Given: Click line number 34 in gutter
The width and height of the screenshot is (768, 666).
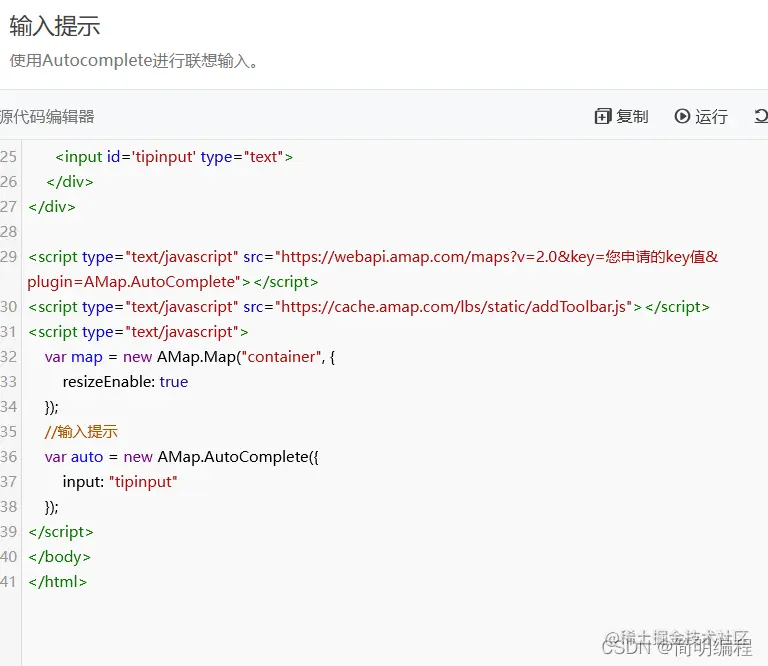Looking at the screenshot, I should pyautogui.click(x=8, y=406).
